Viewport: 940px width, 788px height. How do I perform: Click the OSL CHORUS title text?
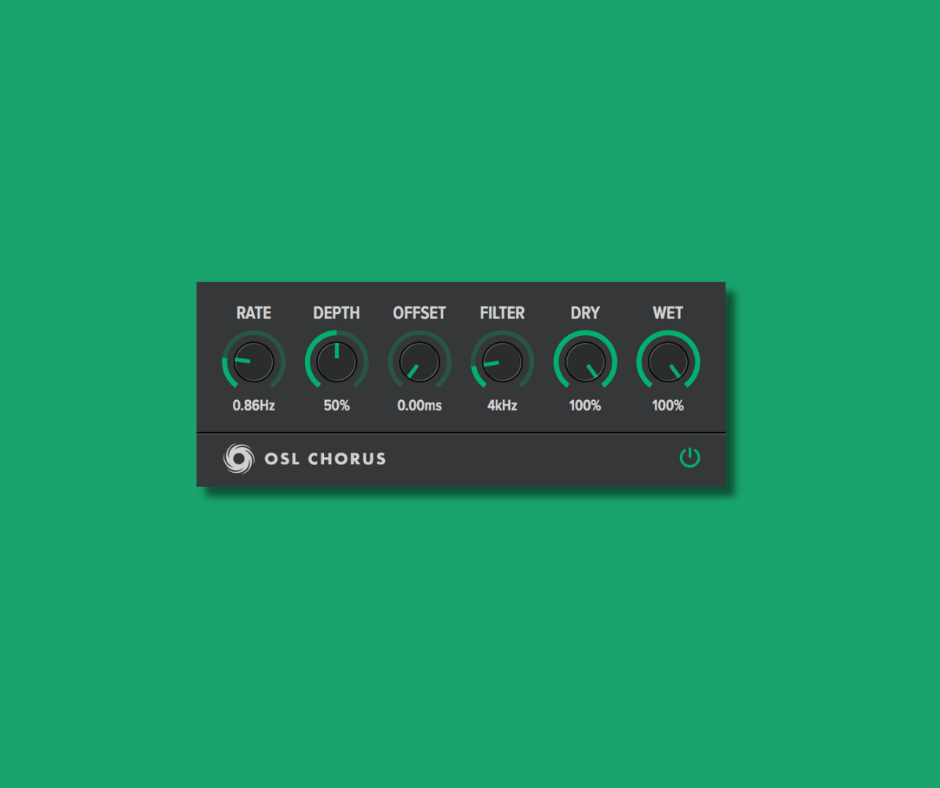(x=325, y=458)
